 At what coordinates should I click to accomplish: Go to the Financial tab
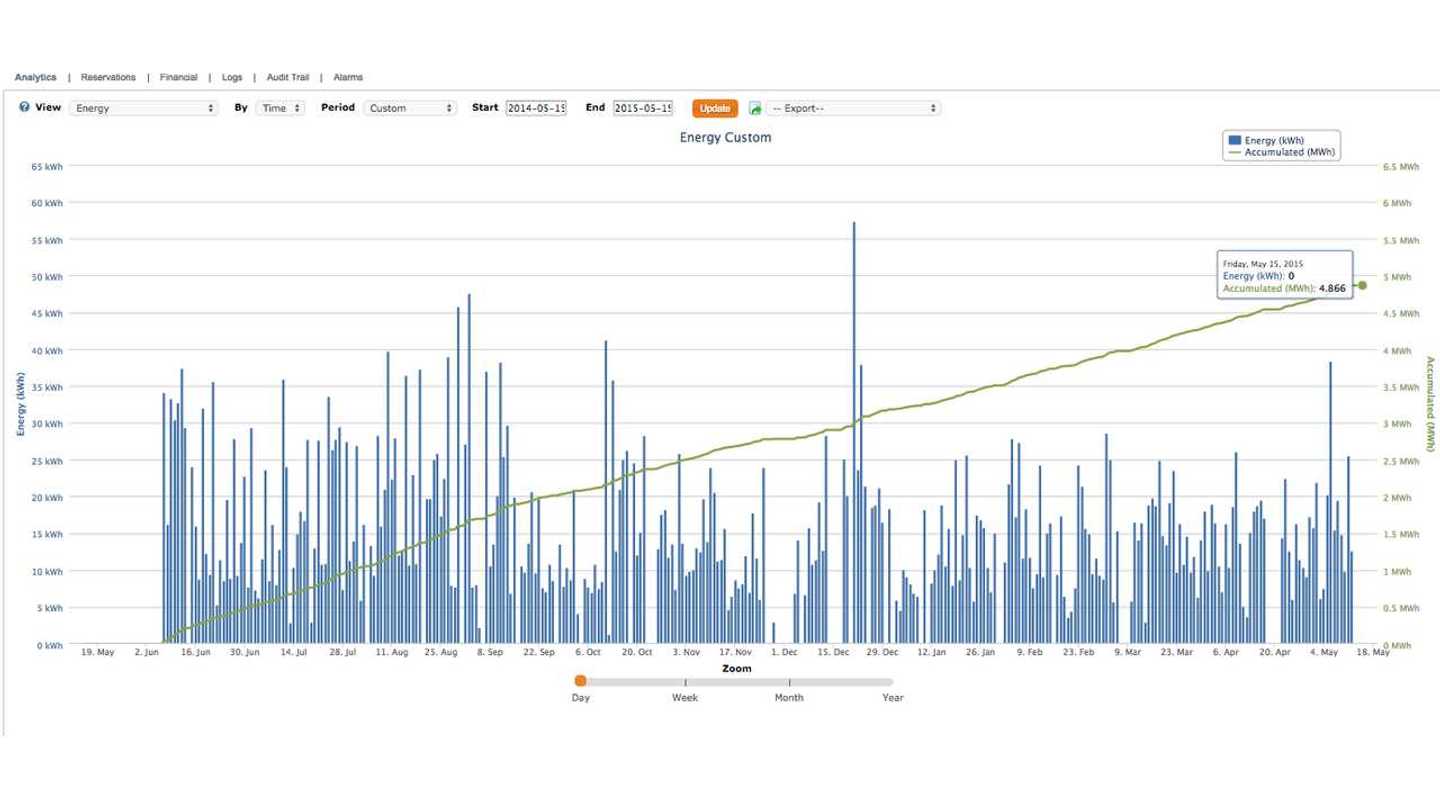coord(179,77)
